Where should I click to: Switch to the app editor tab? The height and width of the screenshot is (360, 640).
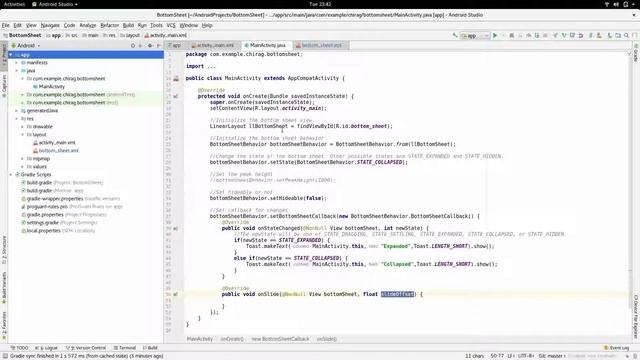coord(175,45)
